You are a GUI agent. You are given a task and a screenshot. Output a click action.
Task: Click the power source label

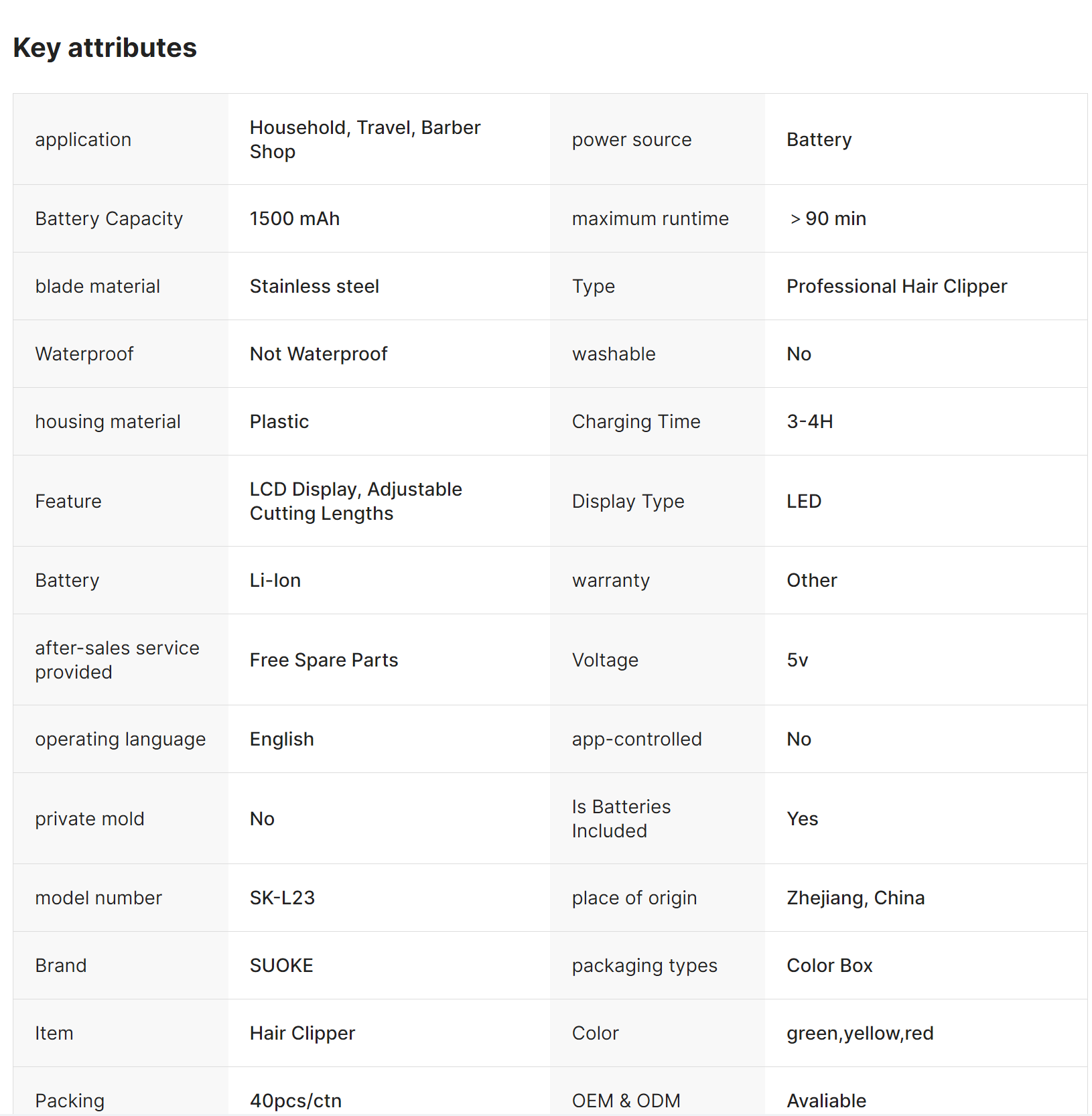pos(632,139)
